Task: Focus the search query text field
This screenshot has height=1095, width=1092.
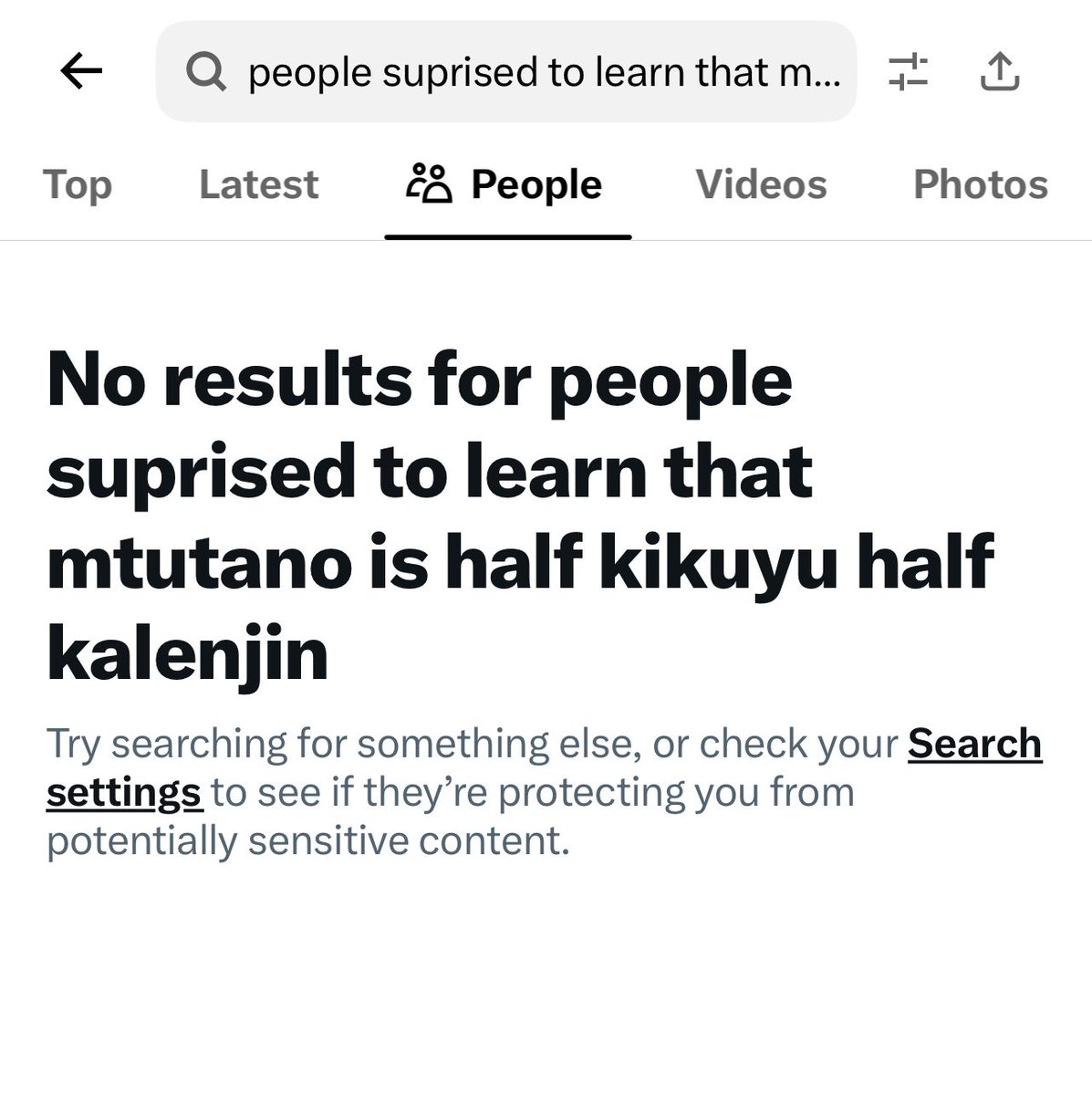Action: coord(506,71)
